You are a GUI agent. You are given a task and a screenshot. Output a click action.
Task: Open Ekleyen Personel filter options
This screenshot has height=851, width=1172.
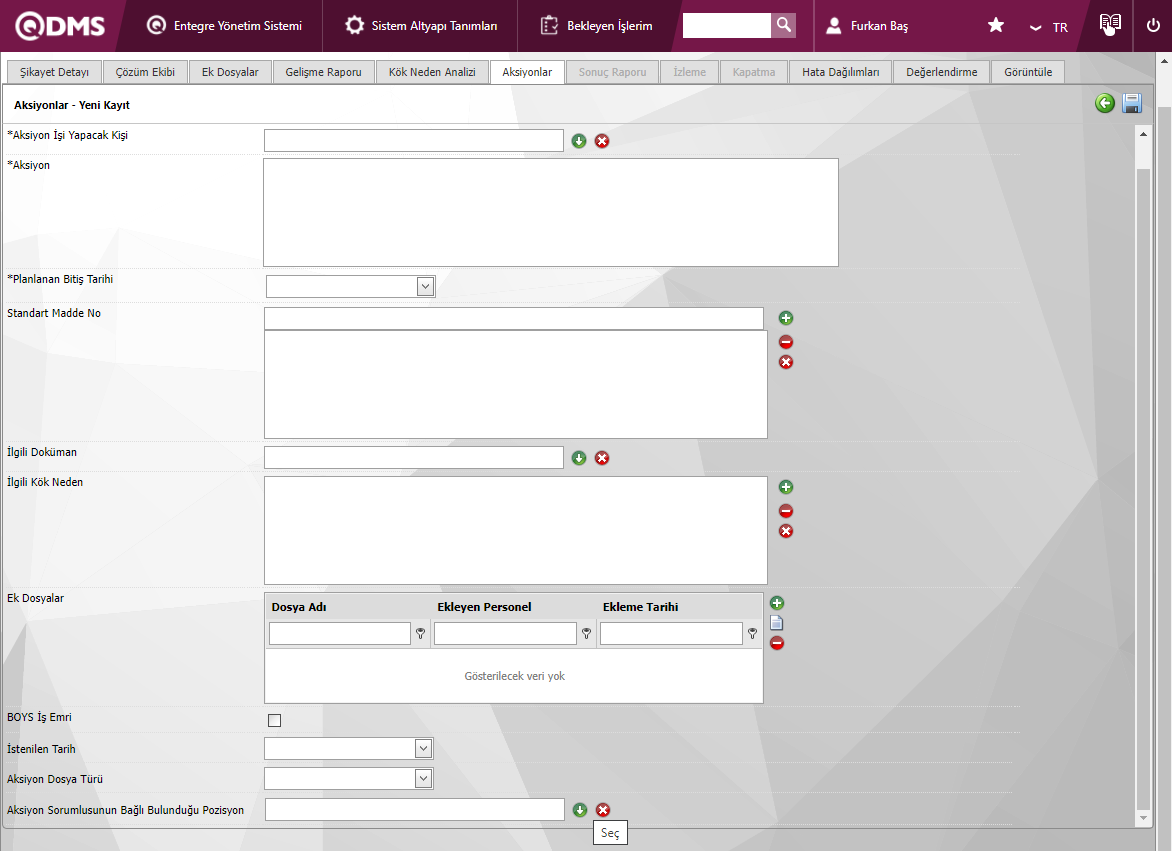[x=587, y=634]
